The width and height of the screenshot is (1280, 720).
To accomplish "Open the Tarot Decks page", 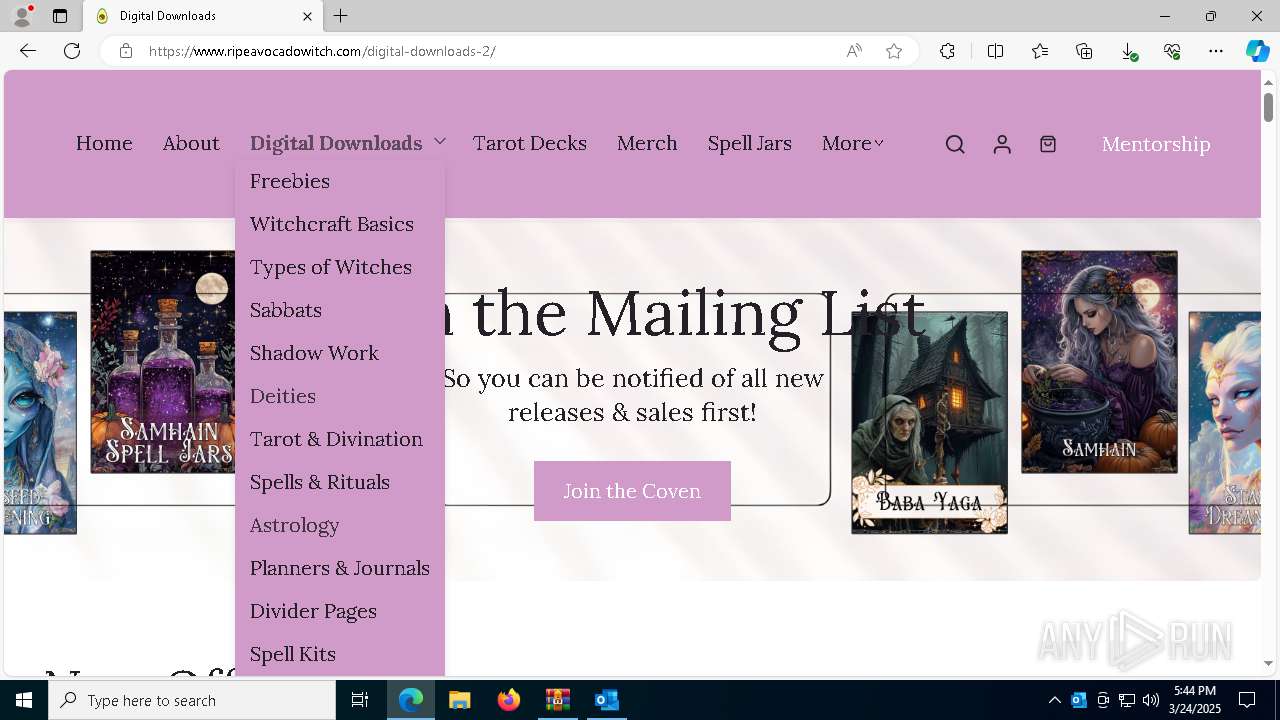I will 530,143.
